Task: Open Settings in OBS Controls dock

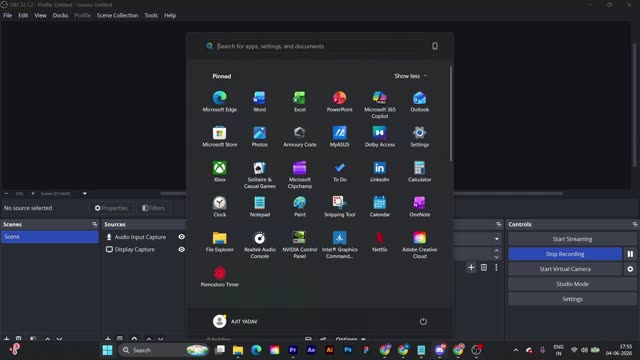Action: click(x=572, y=299)
